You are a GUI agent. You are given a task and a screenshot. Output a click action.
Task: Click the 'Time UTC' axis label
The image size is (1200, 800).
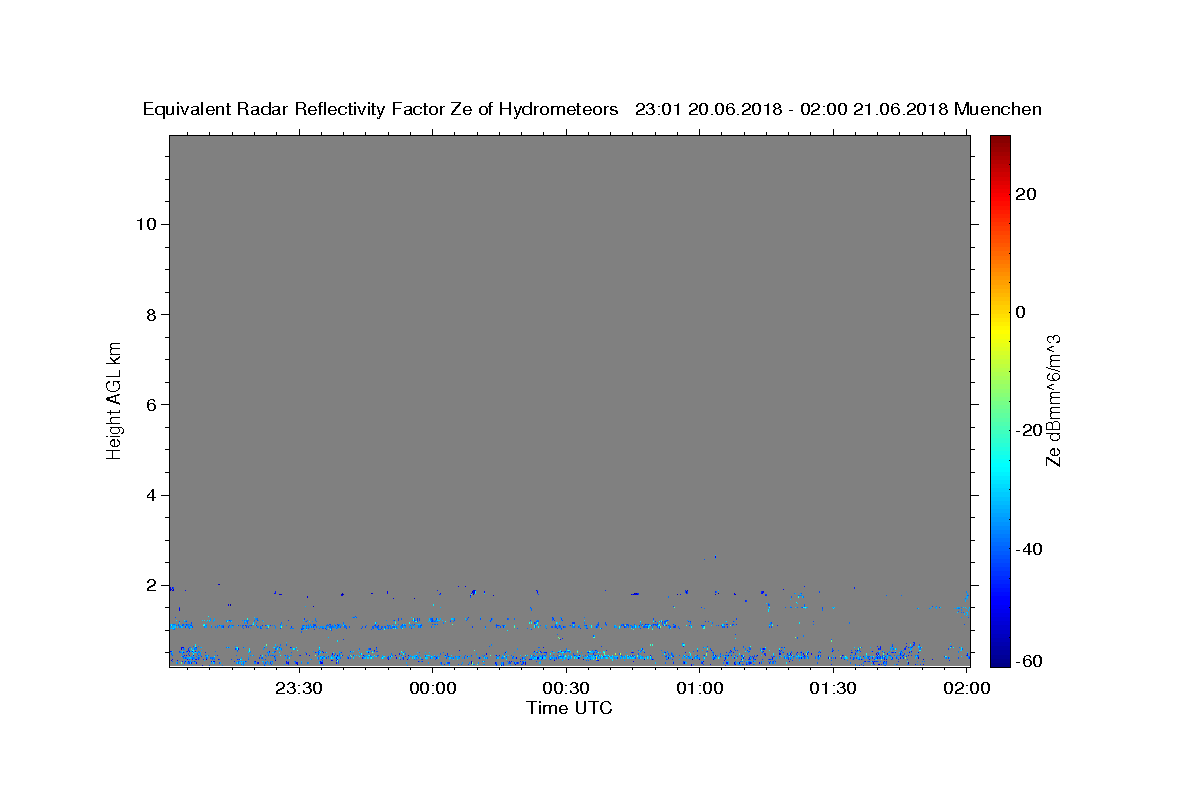pyautogui.click(x=569, y=708)
